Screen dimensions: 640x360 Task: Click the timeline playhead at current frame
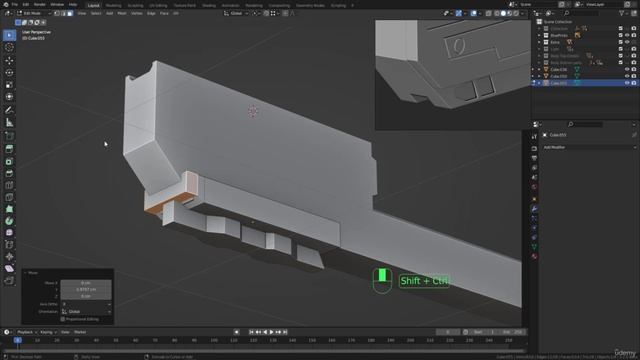point(18,340)
